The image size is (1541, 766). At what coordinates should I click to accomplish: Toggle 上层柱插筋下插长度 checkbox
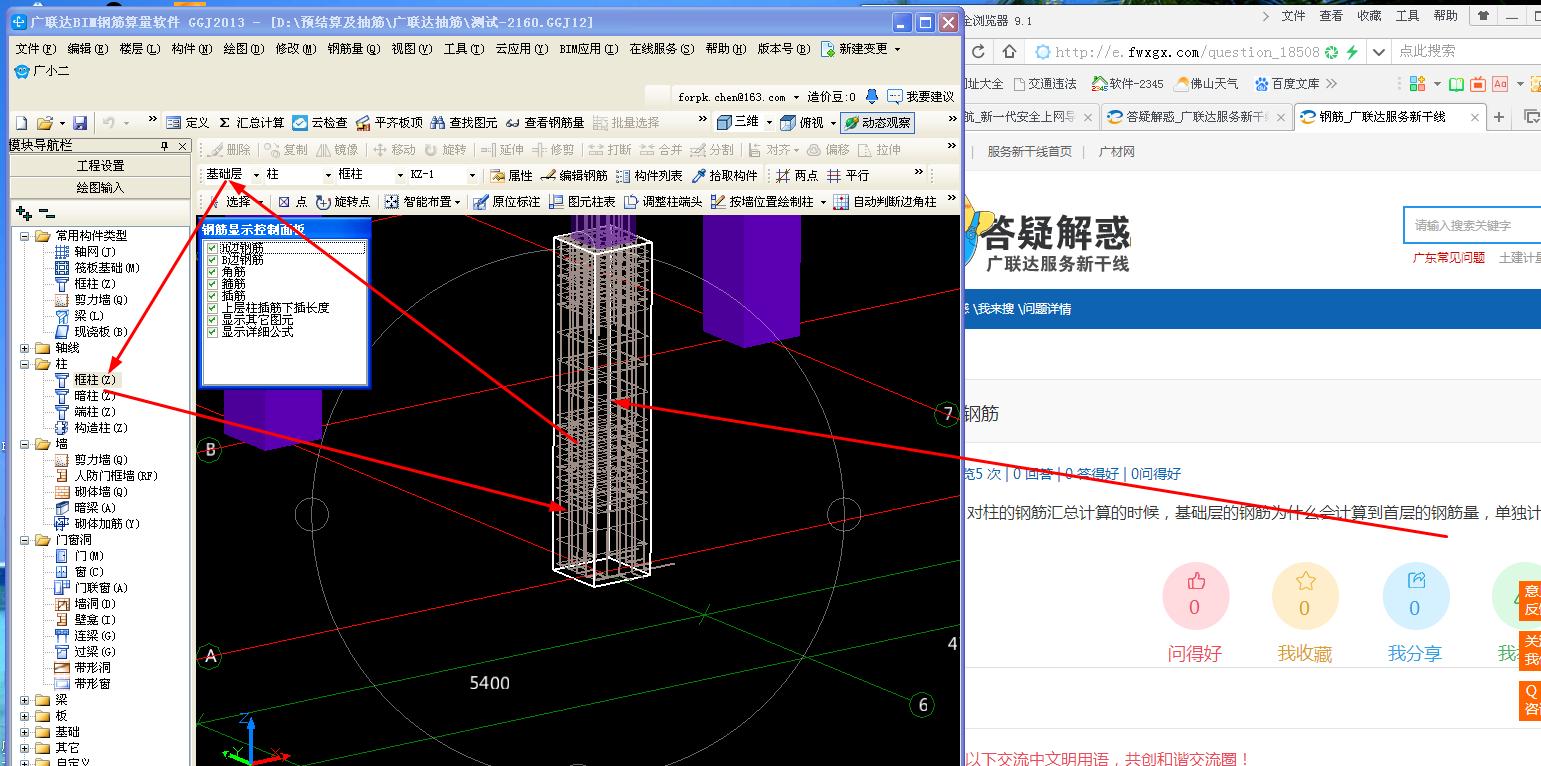tap(211, 307)
